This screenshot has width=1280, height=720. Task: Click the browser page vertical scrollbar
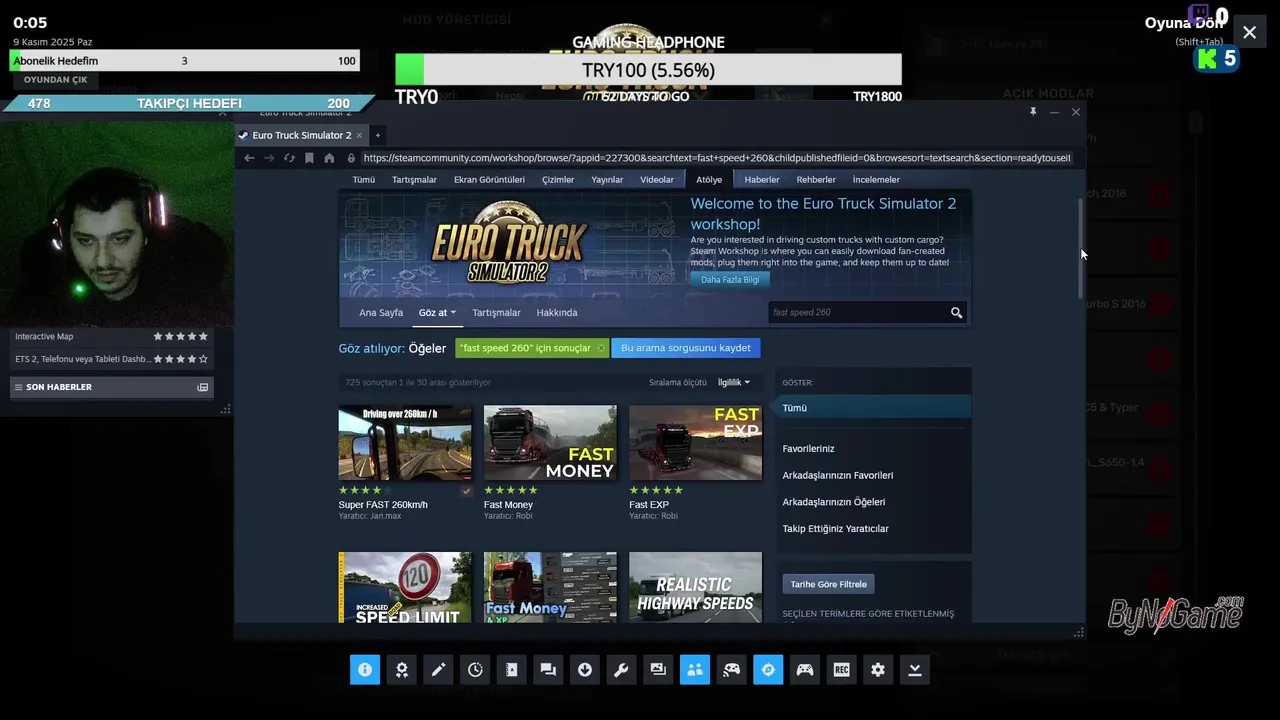coord(1080,247)
